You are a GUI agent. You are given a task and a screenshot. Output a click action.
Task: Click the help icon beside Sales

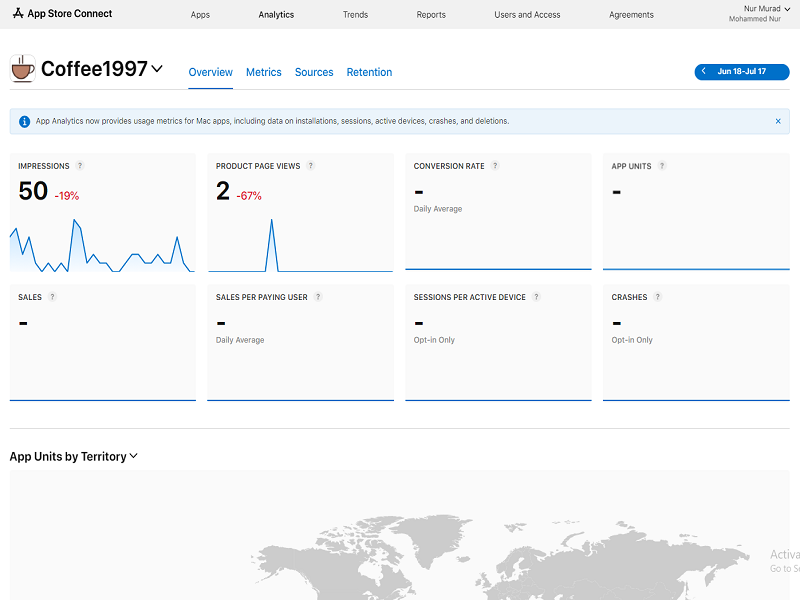click(x=52, y=297)
